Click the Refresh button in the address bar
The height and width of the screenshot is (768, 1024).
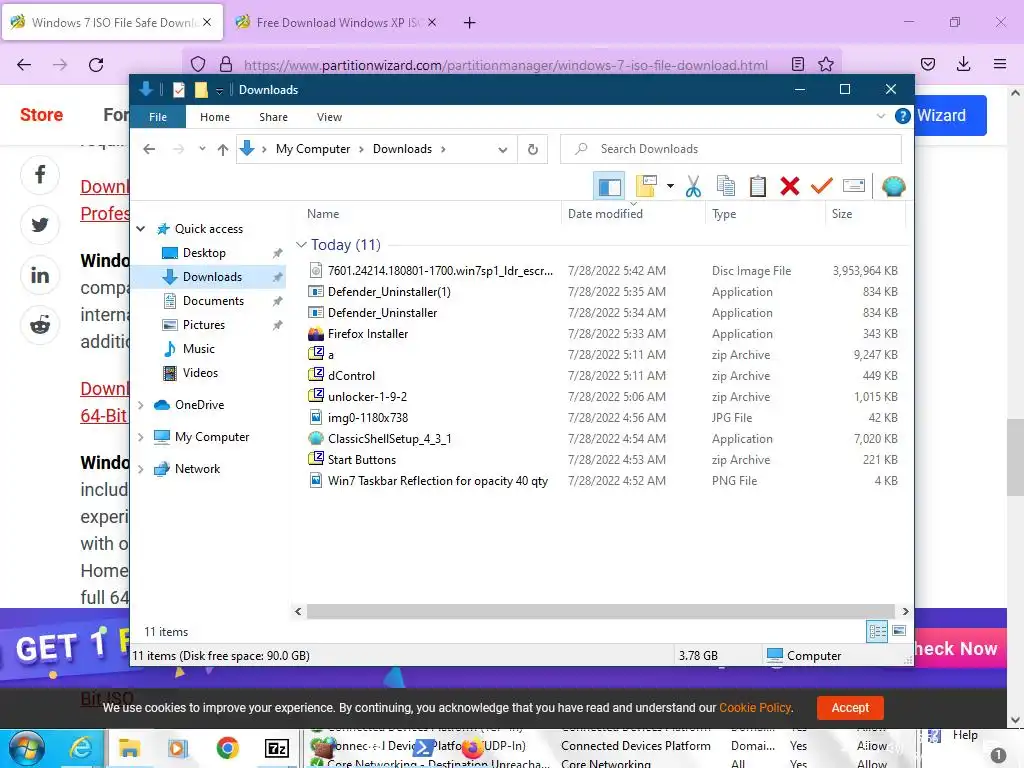pyautogui.click(x=533, y=150)
